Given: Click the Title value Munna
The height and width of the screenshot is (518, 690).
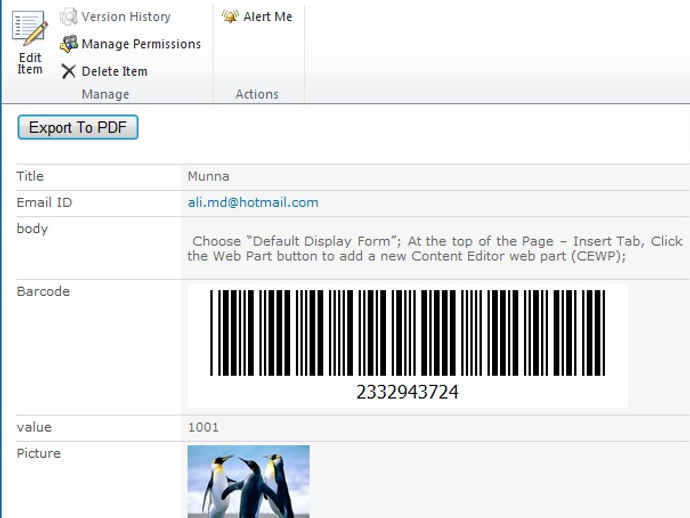Looking at the screenshot, I should point(208,176).
